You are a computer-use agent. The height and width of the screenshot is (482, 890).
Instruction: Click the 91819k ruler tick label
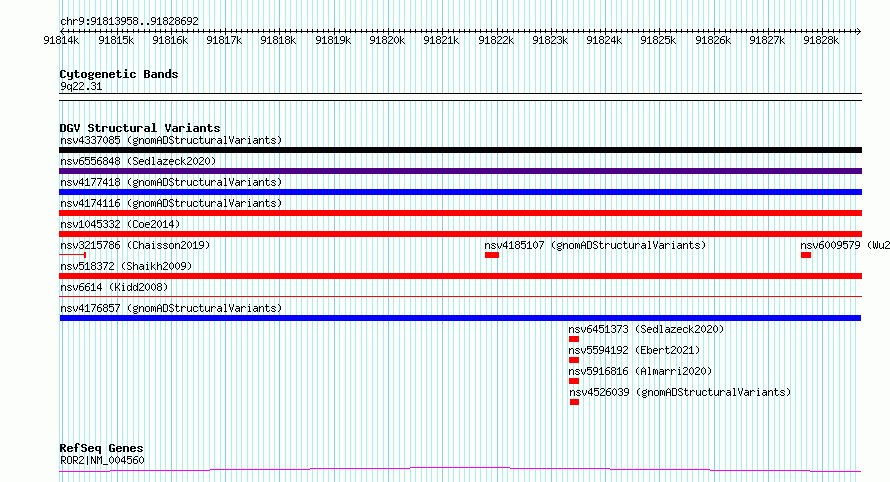pyautogui.click(x=333, y=40)
